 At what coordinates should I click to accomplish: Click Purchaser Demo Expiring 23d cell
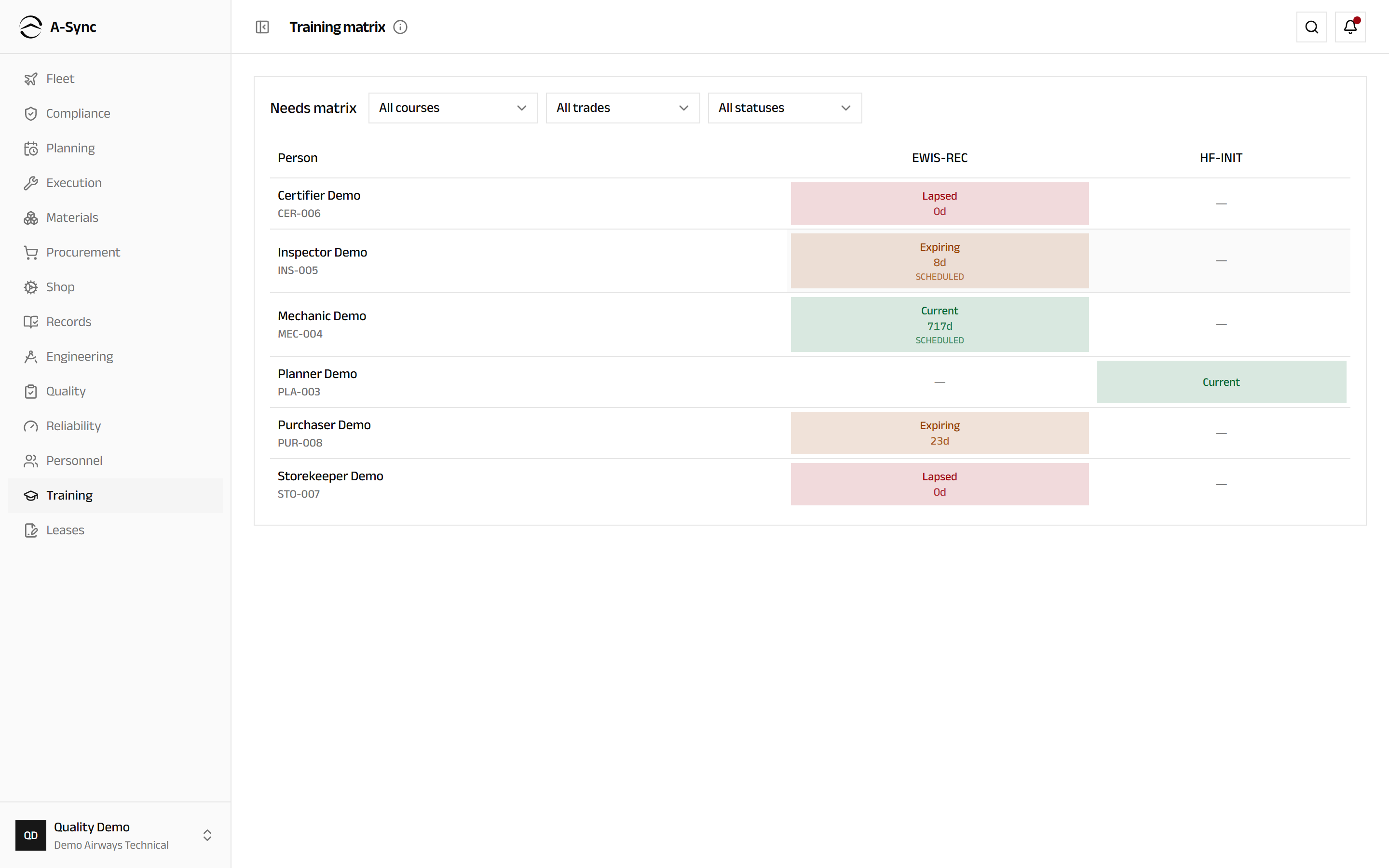(x=940, y=434)
